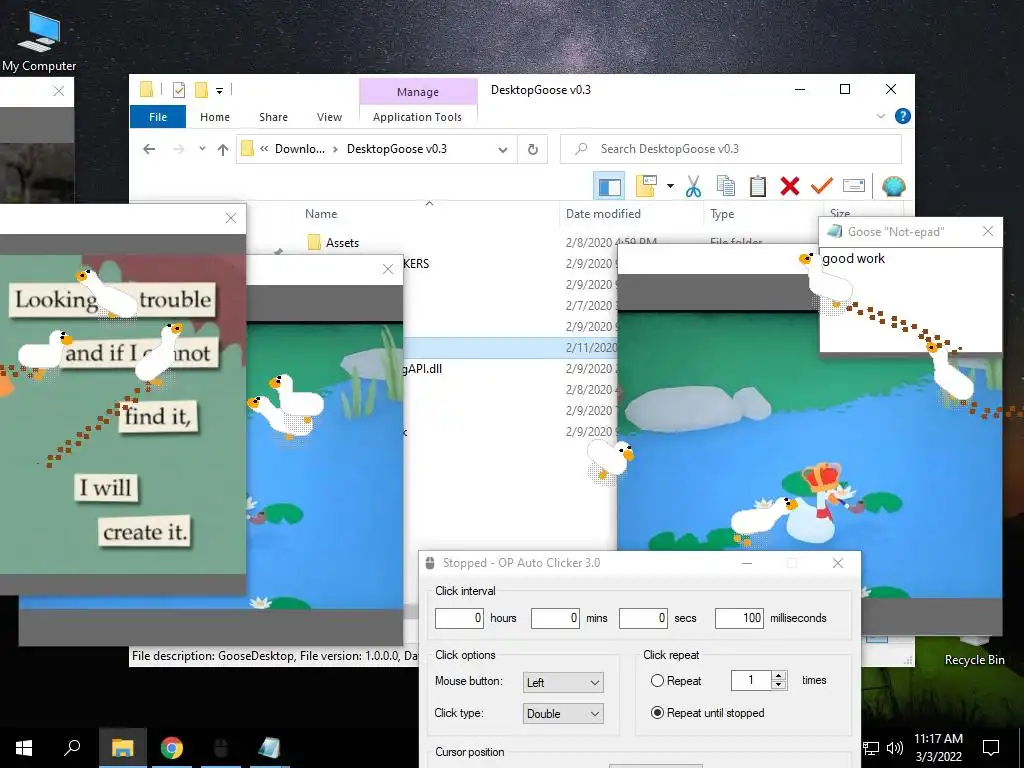The width and height of the screenshot is (1024, 768).
Task: Click the Search DesktopGoose v0.3 box
Action: tap(731, 149)
